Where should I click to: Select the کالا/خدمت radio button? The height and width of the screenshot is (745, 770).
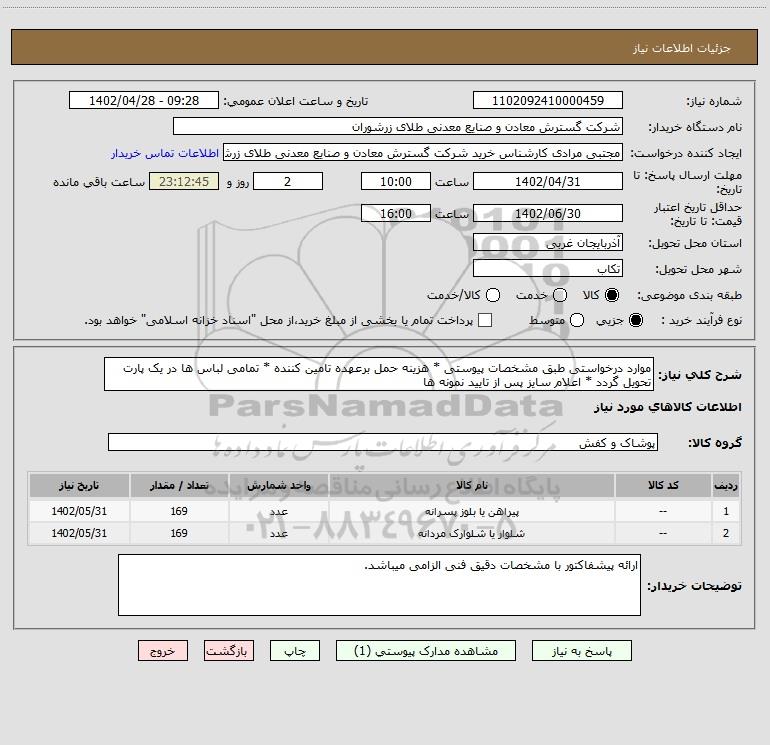(493, 295)
